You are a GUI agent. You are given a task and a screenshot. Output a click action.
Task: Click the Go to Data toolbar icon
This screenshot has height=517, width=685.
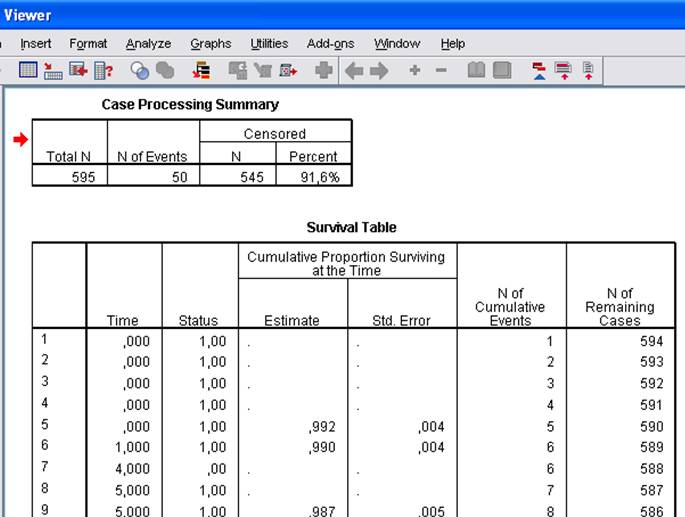pos(29,71)
